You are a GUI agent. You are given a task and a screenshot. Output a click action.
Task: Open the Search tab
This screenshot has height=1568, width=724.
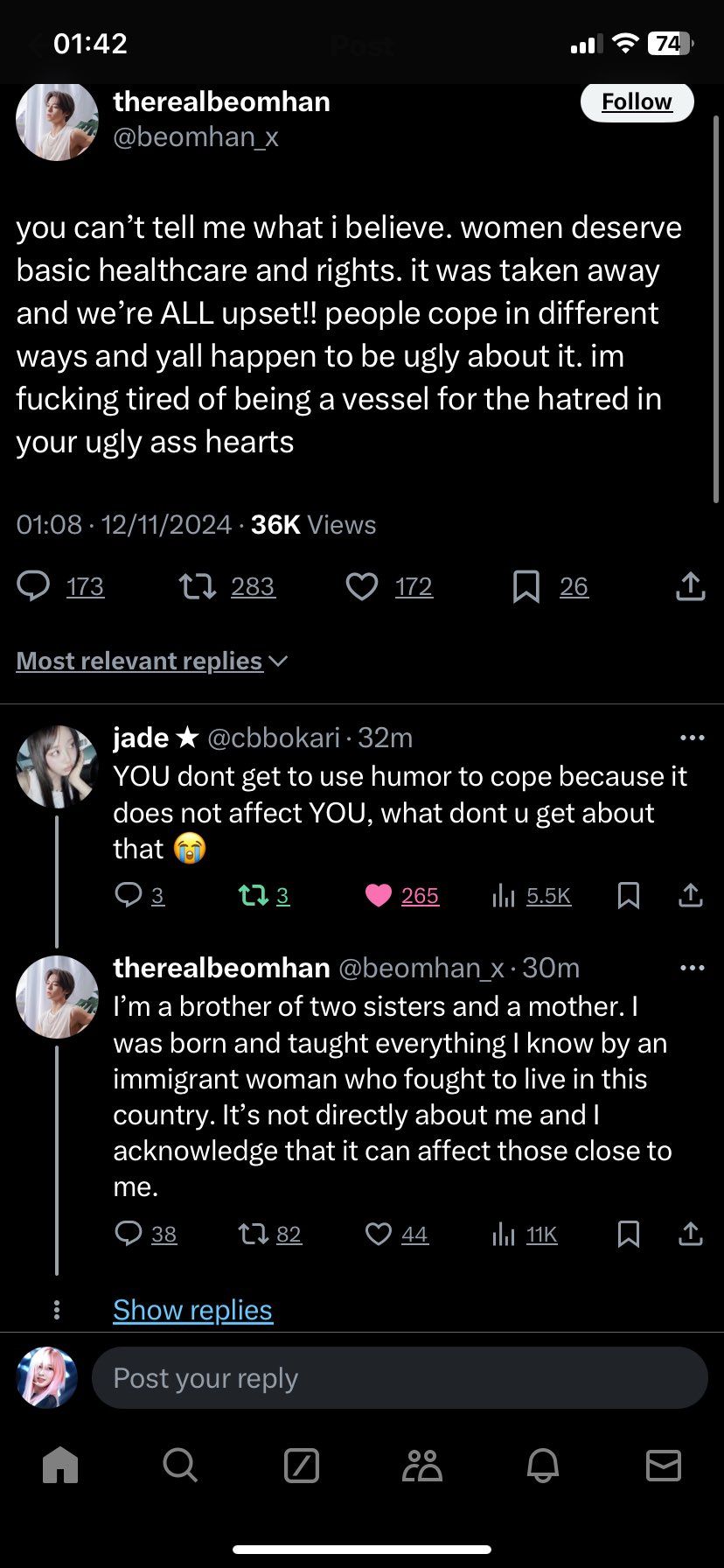point(180,1465)
